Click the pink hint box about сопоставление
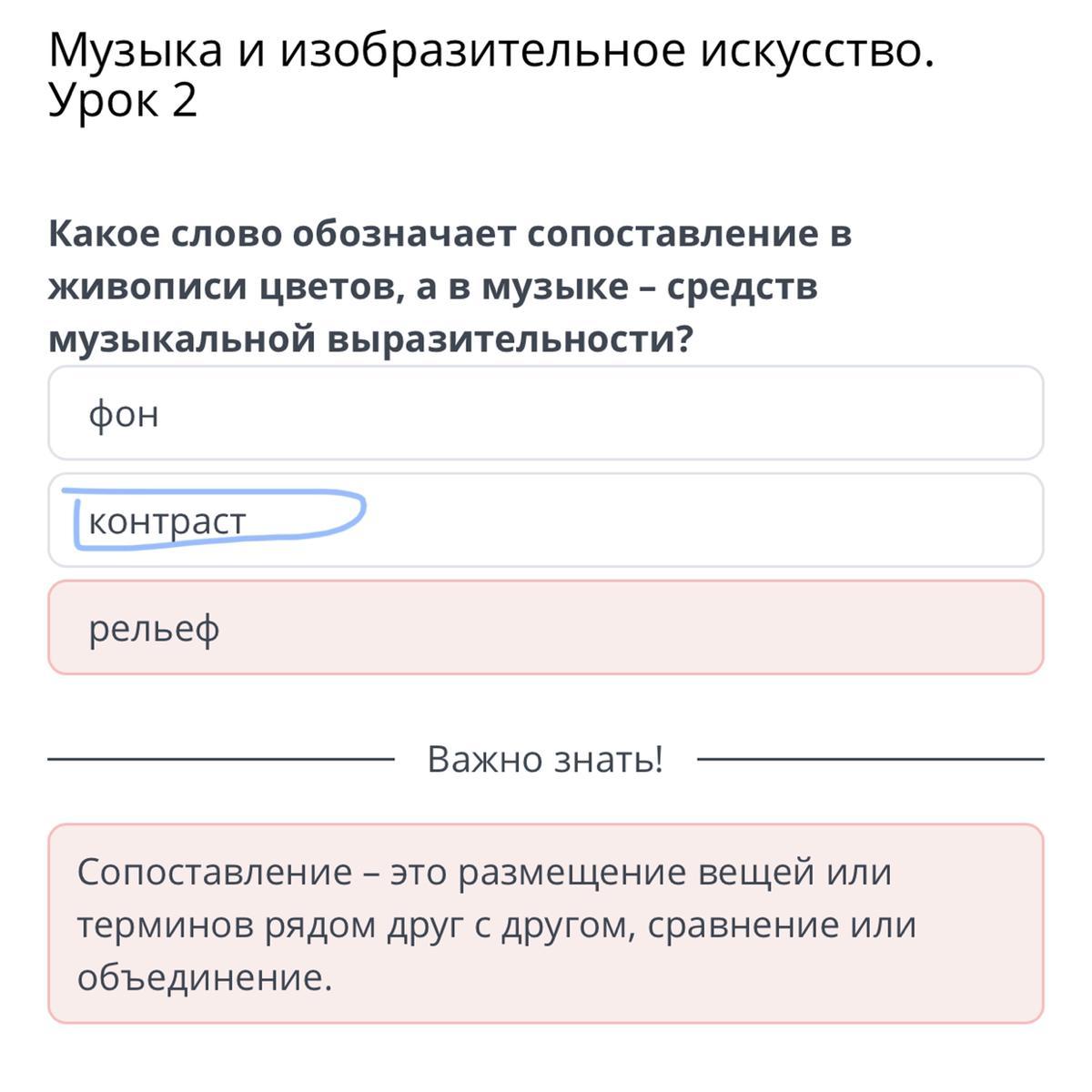1092x1092 pixels. click(x=546, y=924)
